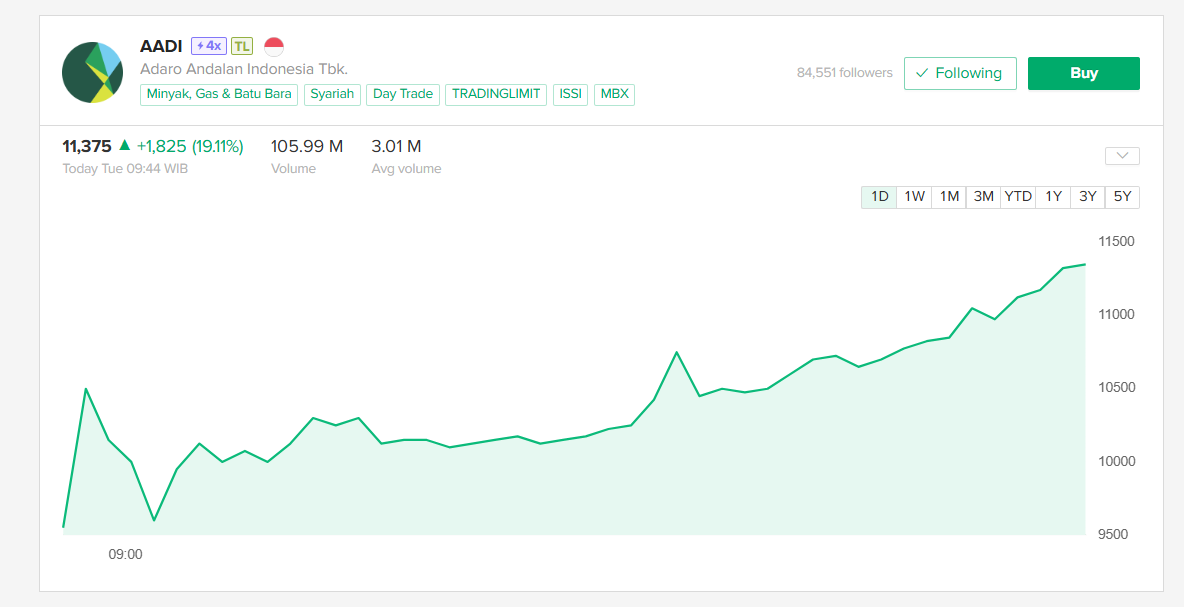The height and width of the screenshot is (607, 1184).
Task: Open the Syariah tag
Action: coord(332,94)
